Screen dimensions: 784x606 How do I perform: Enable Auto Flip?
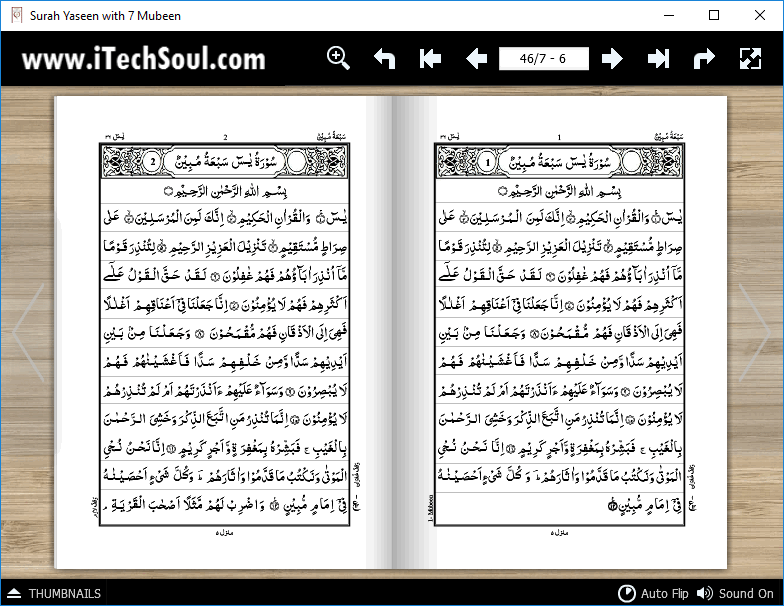[654, 594]
